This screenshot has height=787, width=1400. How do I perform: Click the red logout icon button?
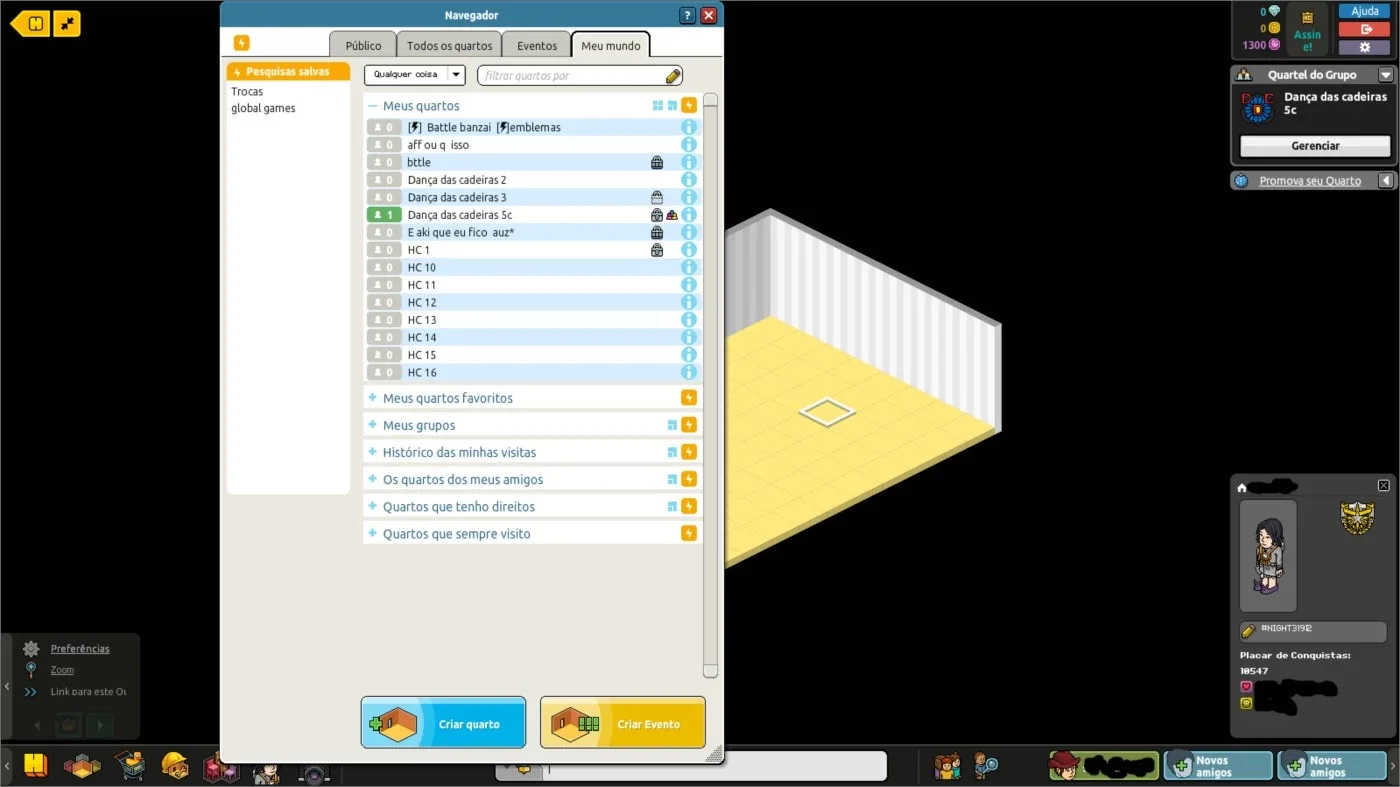[1364, 29]
